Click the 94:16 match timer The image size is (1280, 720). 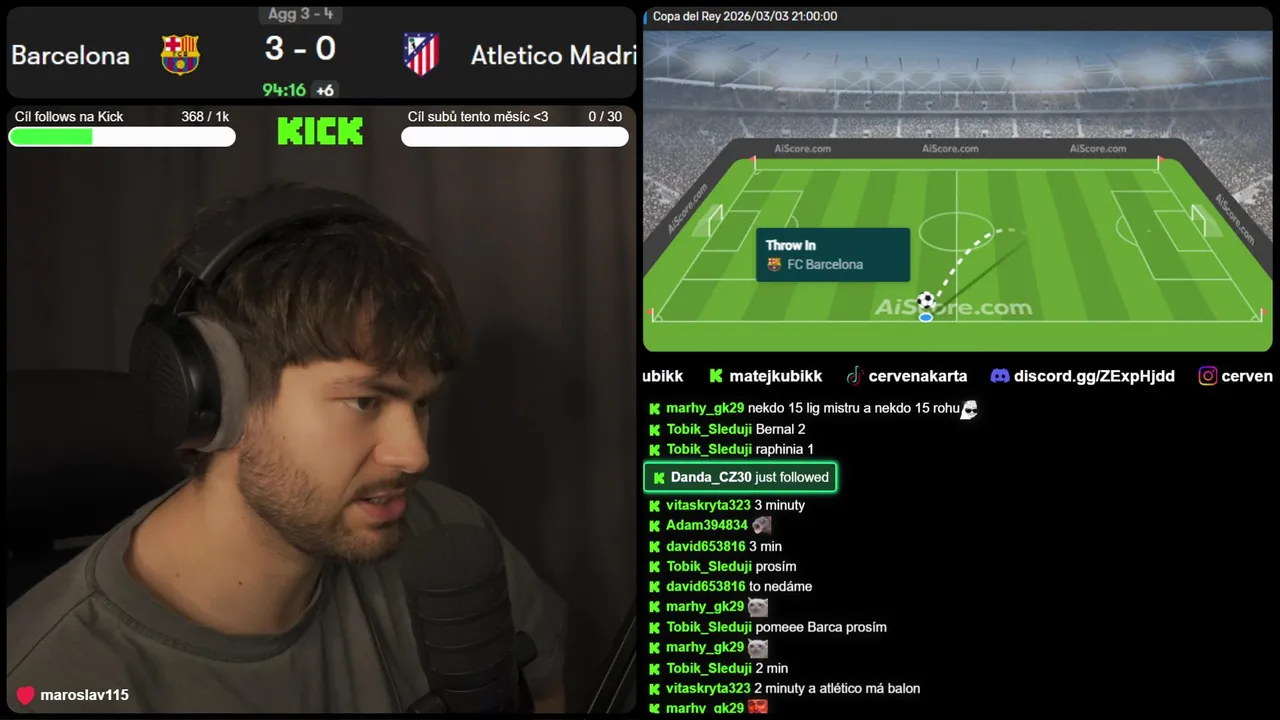pos(284,90)
